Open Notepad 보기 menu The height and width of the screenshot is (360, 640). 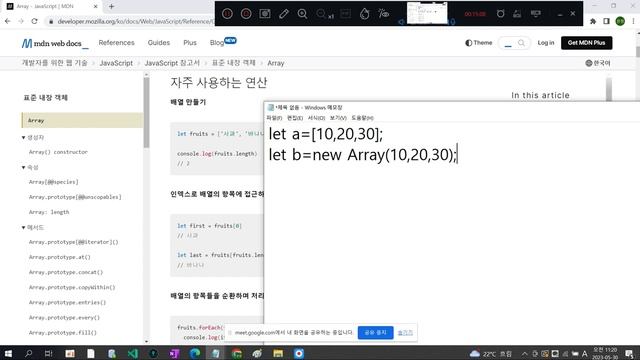pos(338,118)
